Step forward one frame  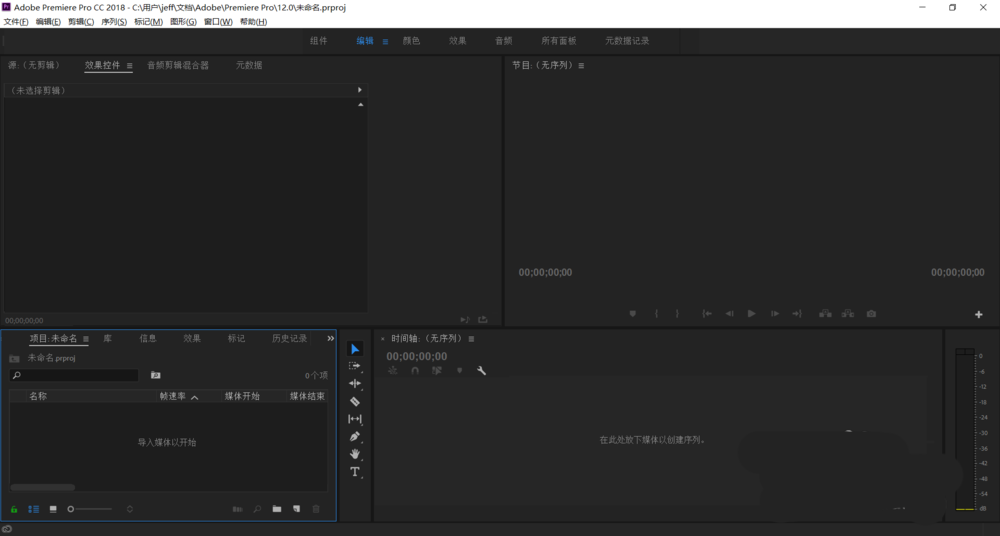pyautogui.click(x=775, y=314)
